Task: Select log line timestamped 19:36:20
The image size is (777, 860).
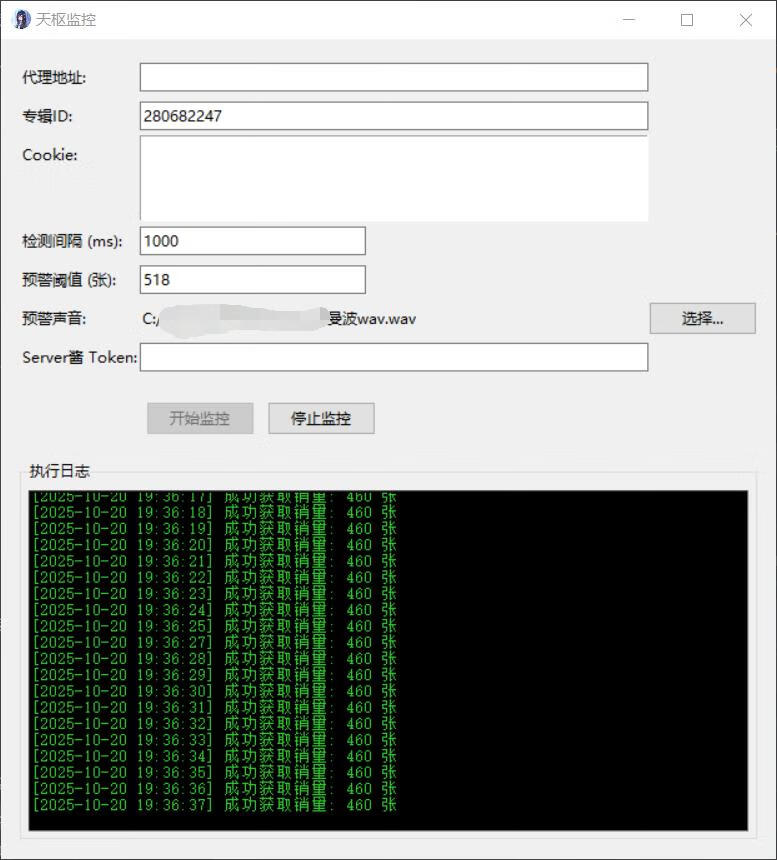Action: coord(214,545)
